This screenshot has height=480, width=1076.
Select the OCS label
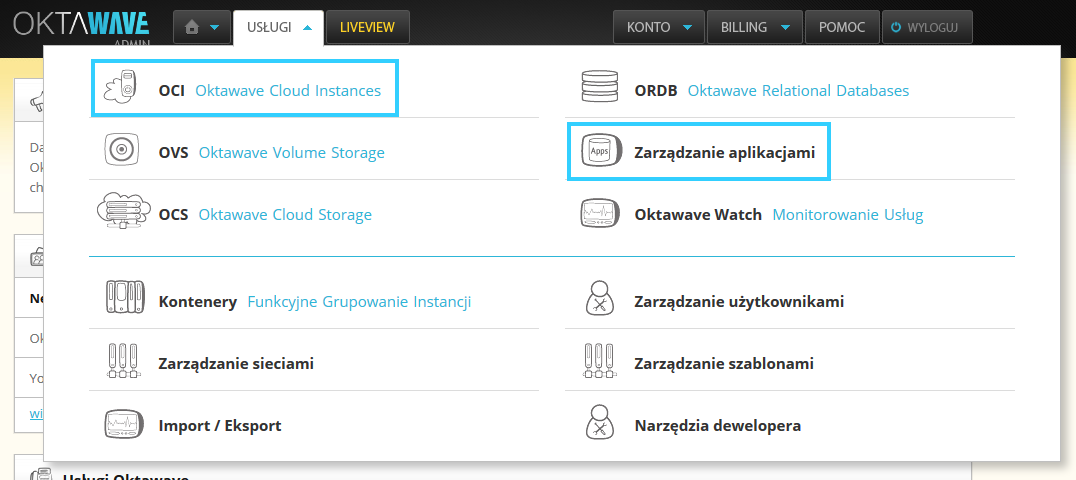click(x=174, y=215)
